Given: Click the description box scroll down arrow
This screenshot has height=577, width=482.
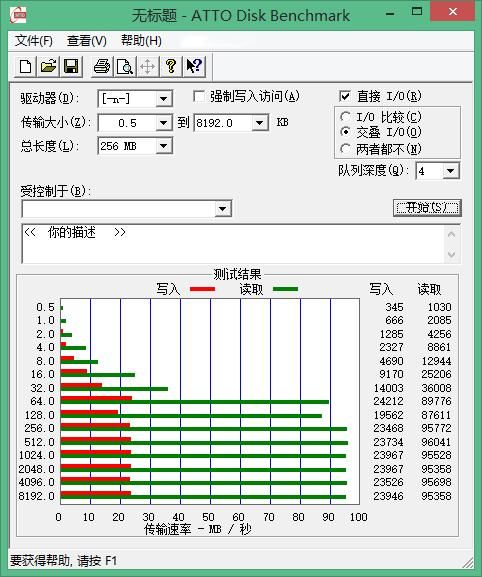Looking at the screenshot, I should coord(452,254).
